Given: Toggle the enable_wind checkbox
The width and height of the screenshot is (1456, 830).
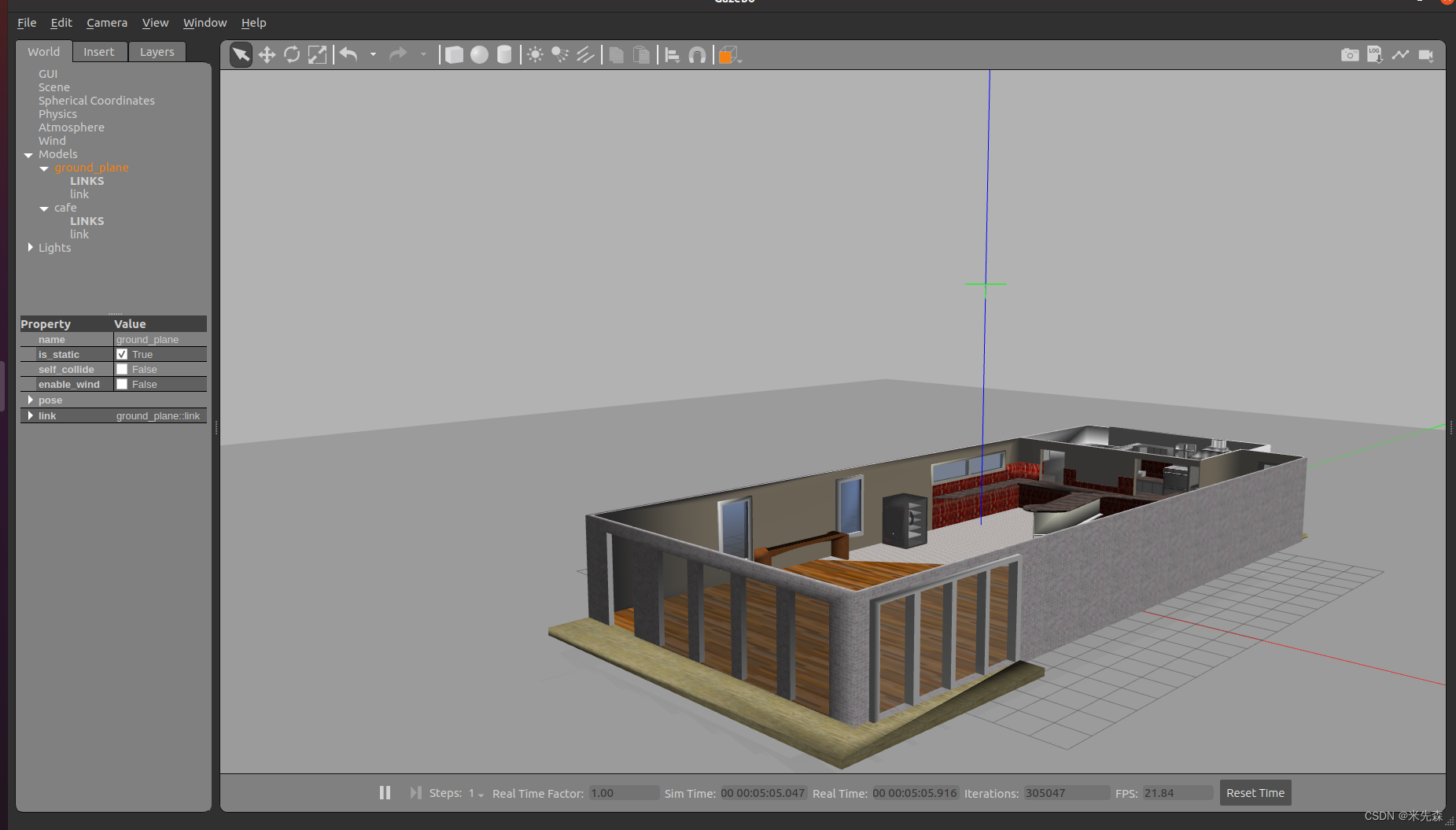Looking at the screenshot, I should pyautogui.click(x=122, y=384).
